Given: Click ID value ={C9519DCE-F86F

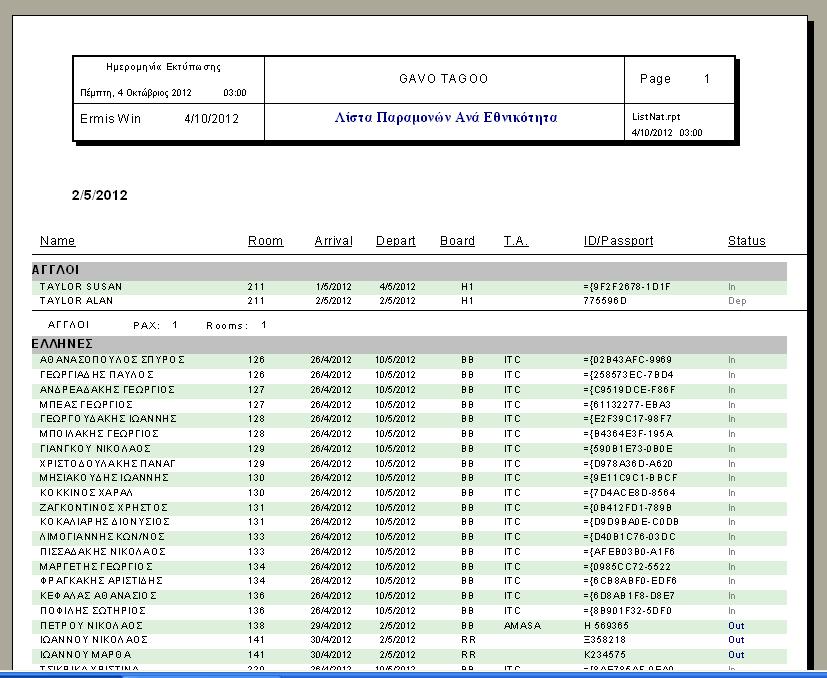Looking at the screenshot, I should (x=630, y=390).
